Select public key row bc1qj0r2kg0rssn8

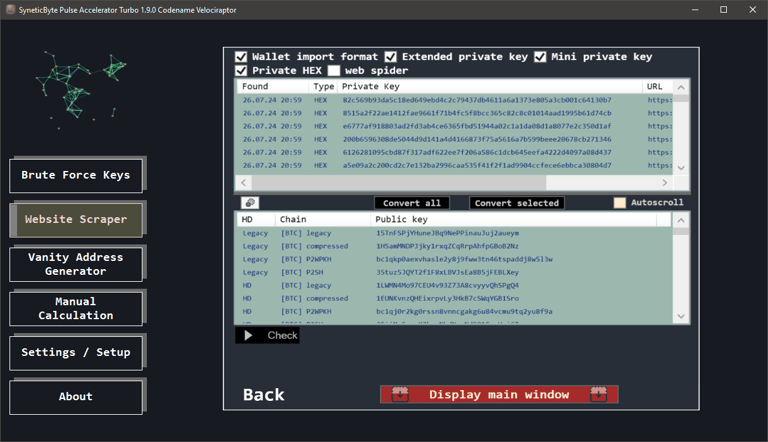coord(454,312)
